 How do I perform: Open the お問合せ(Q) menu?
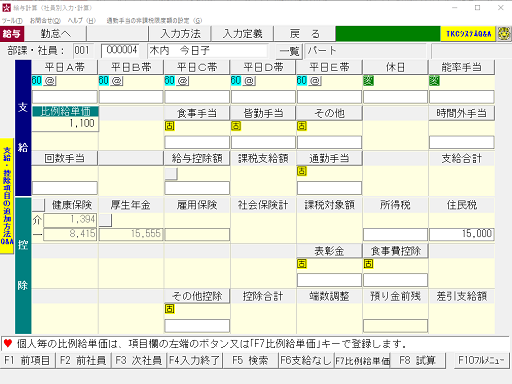point(45,21)
